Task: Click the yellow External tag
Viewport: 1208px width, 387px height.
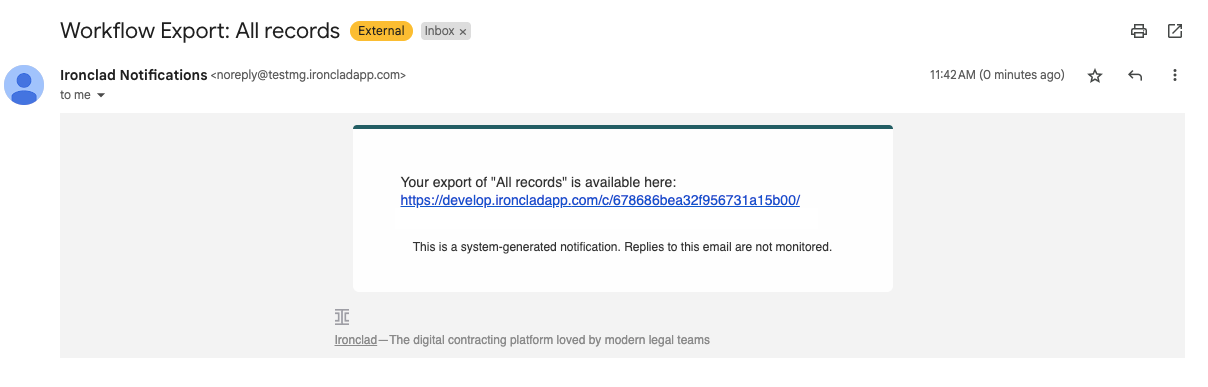Action: coord(381,31)
